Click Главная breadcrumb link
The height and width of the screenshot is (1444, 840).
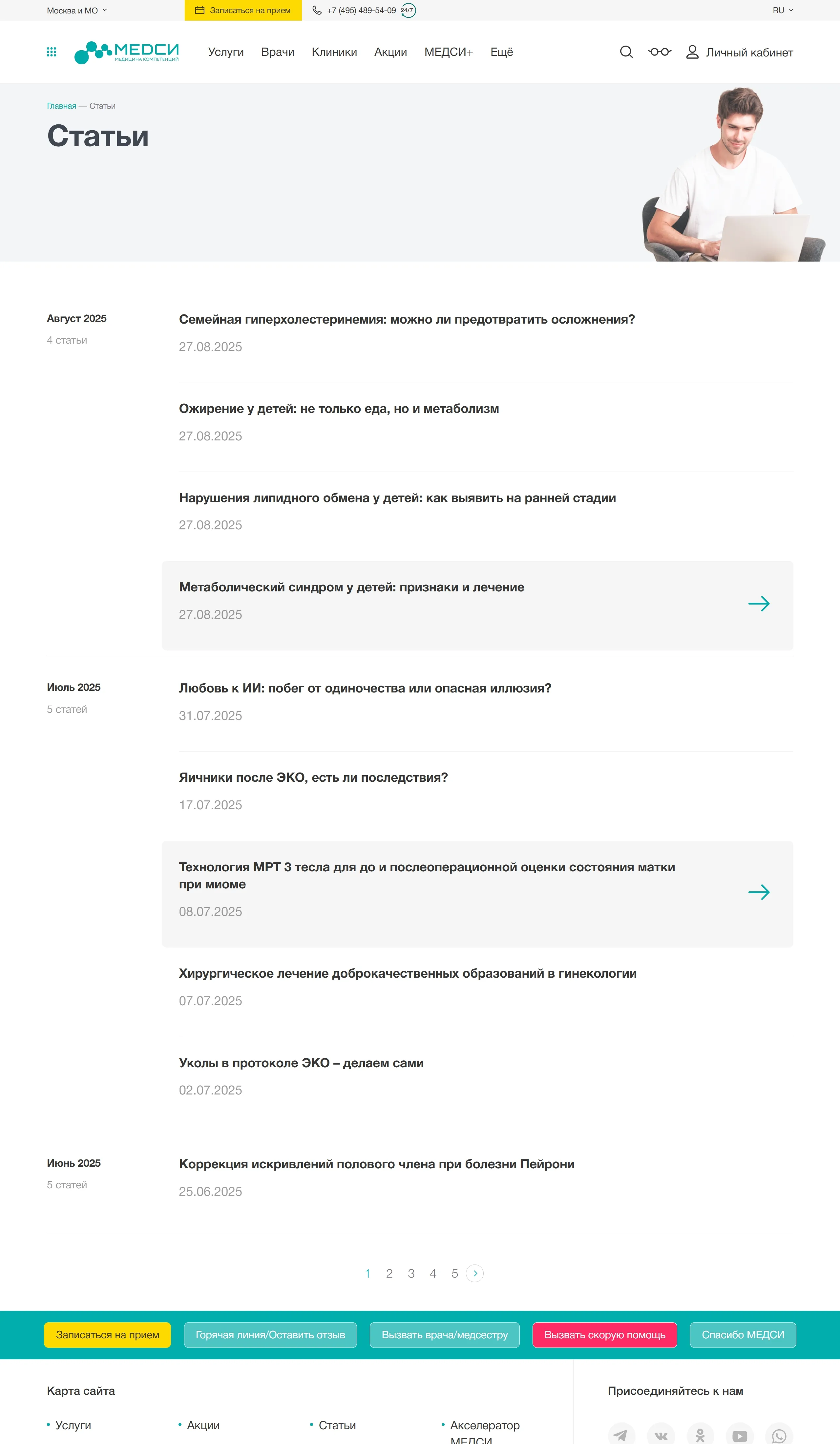(61, 106)
